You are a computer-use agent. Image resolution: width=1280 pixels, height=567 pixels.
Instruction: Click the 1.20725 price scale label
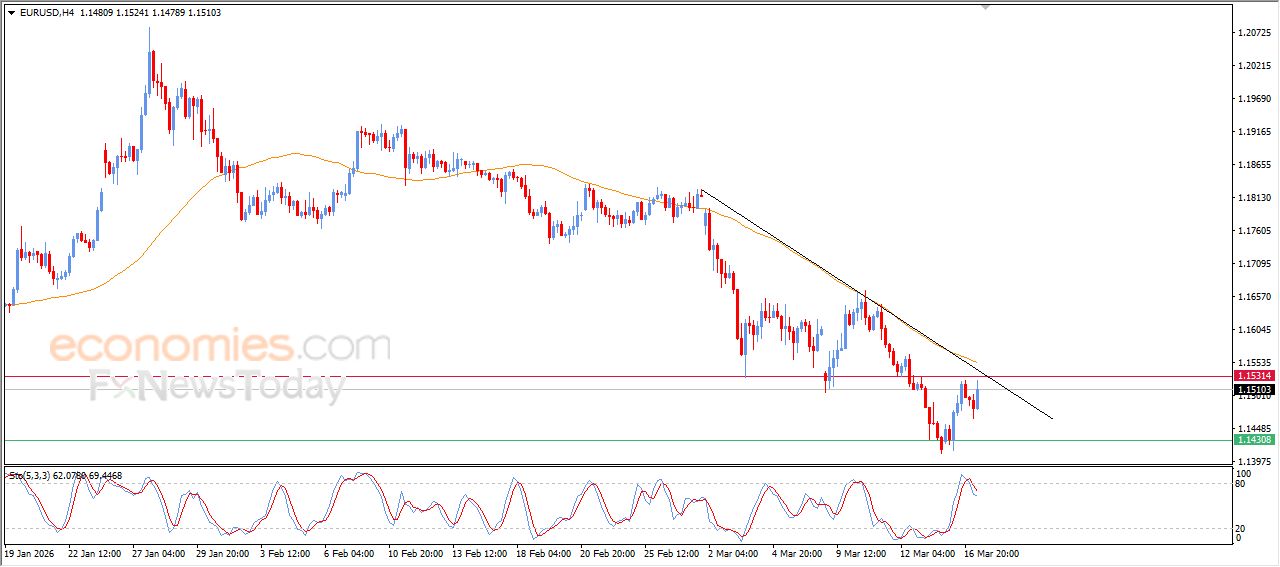coord(1253,33)
